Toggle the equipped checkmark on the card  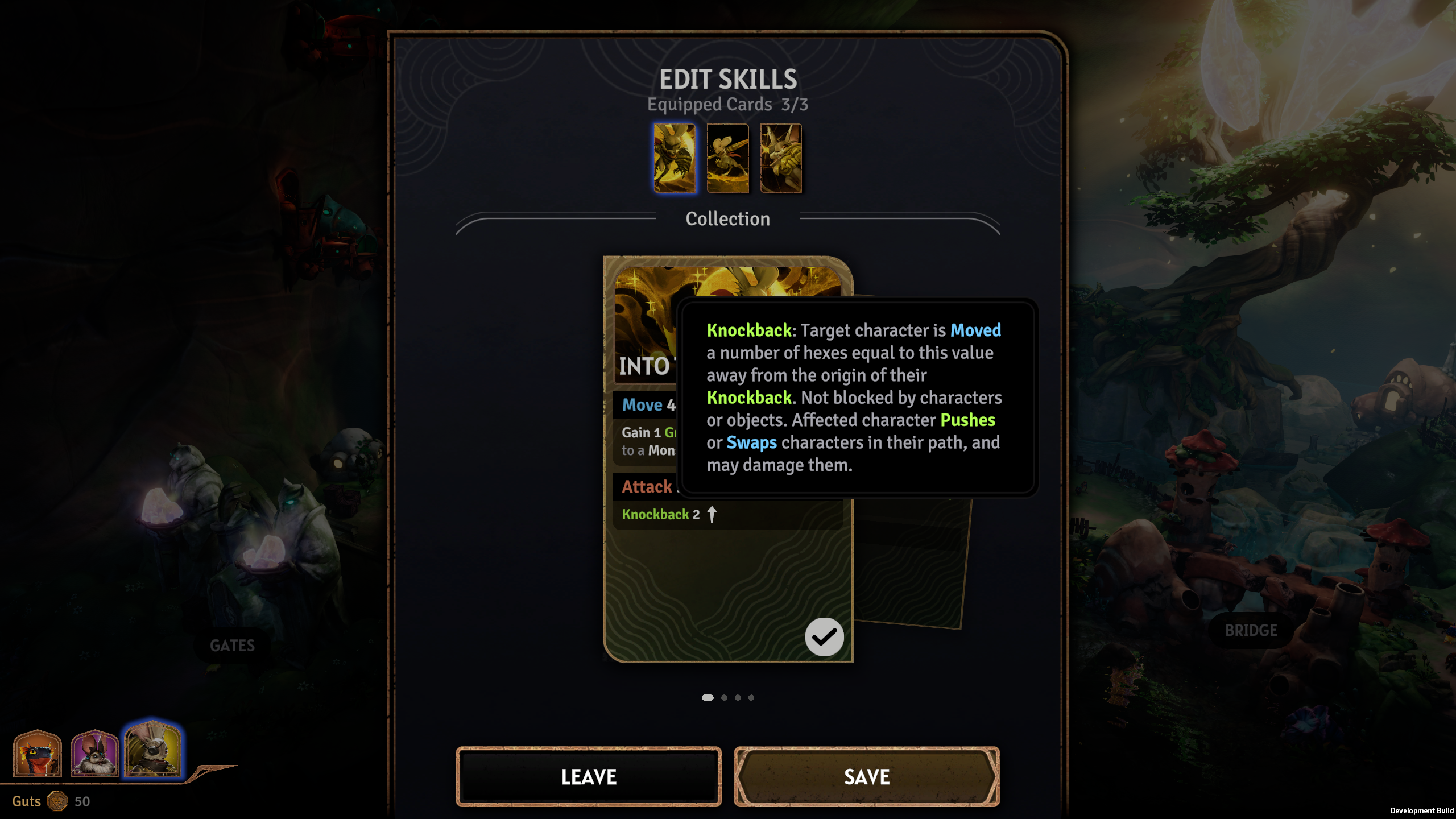click(x=824, y=637)
